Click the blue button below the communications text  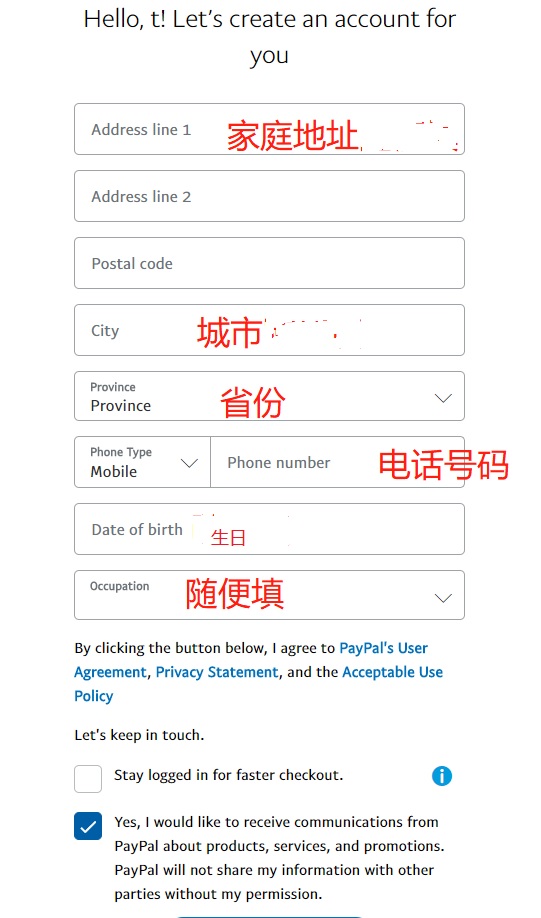[x=269, y=916]
